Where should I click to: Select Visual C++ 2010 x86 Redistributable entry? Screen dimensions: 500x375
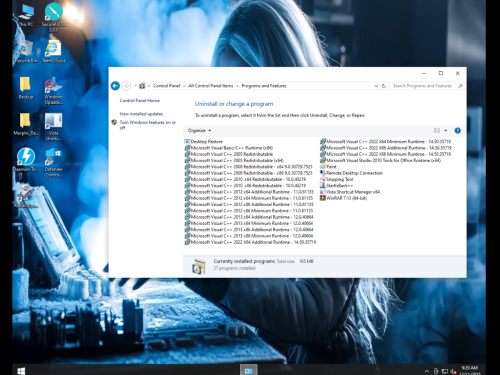point(245,186)
